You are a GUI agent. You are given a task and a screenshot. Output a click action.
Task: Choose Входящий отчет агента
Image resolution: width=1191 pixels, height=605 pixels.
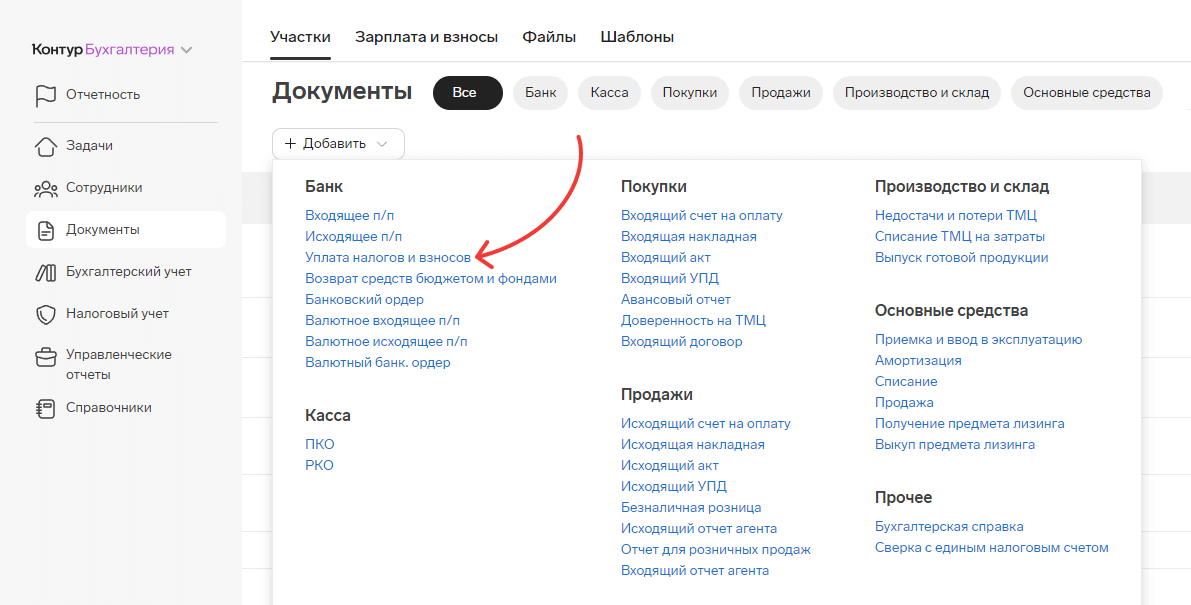coord(695,571)
